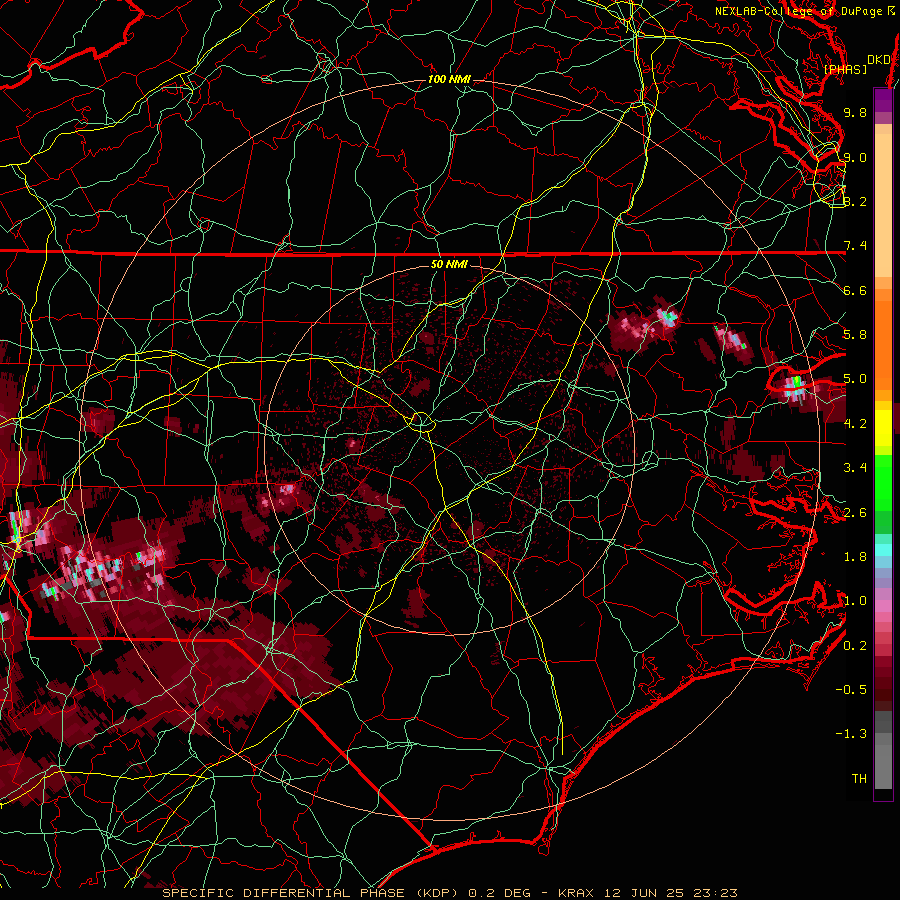Select the 0.2 value on the color scale
The image size is (900, 900).
855,646
